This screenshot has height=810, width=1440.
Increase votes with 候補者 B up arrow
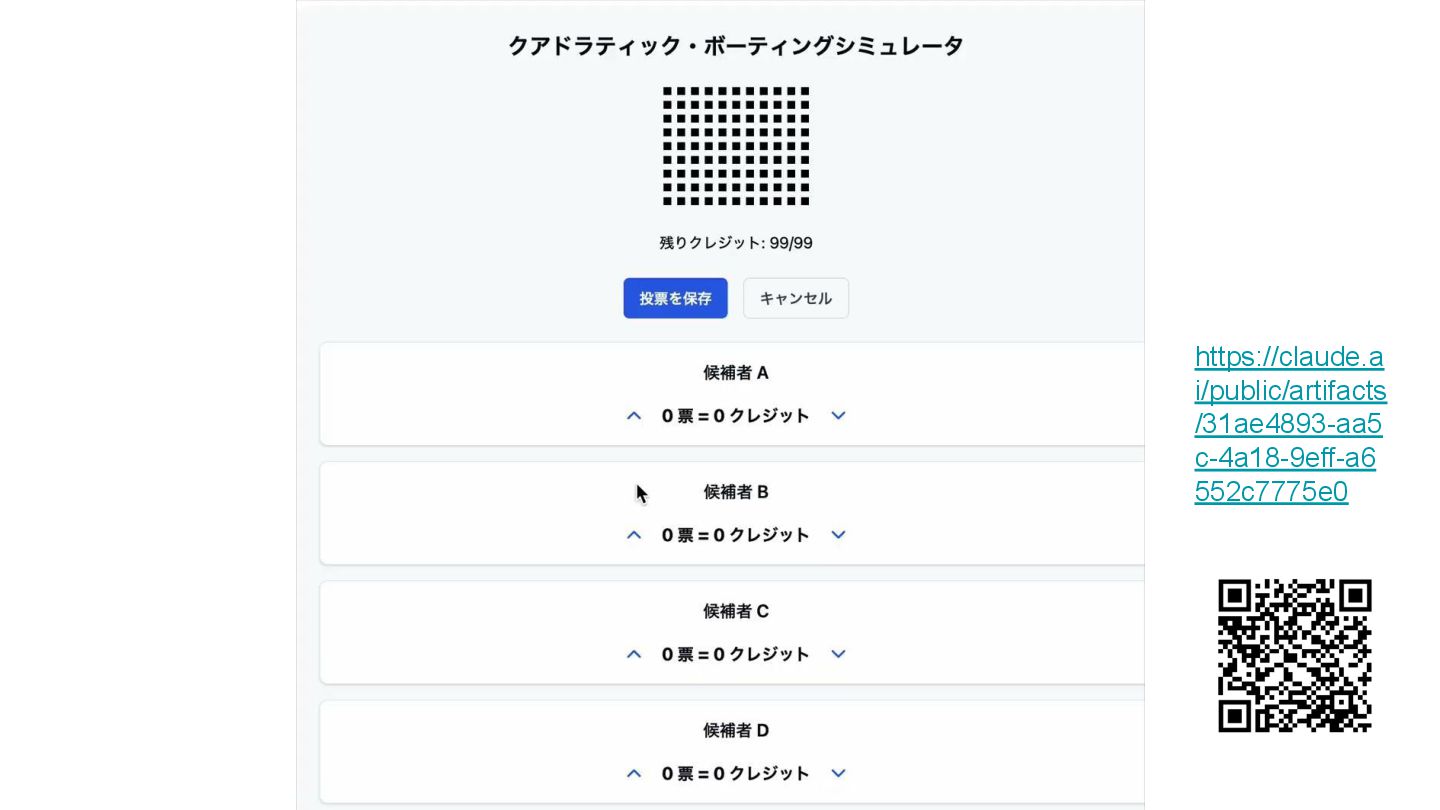coord(634,535)
